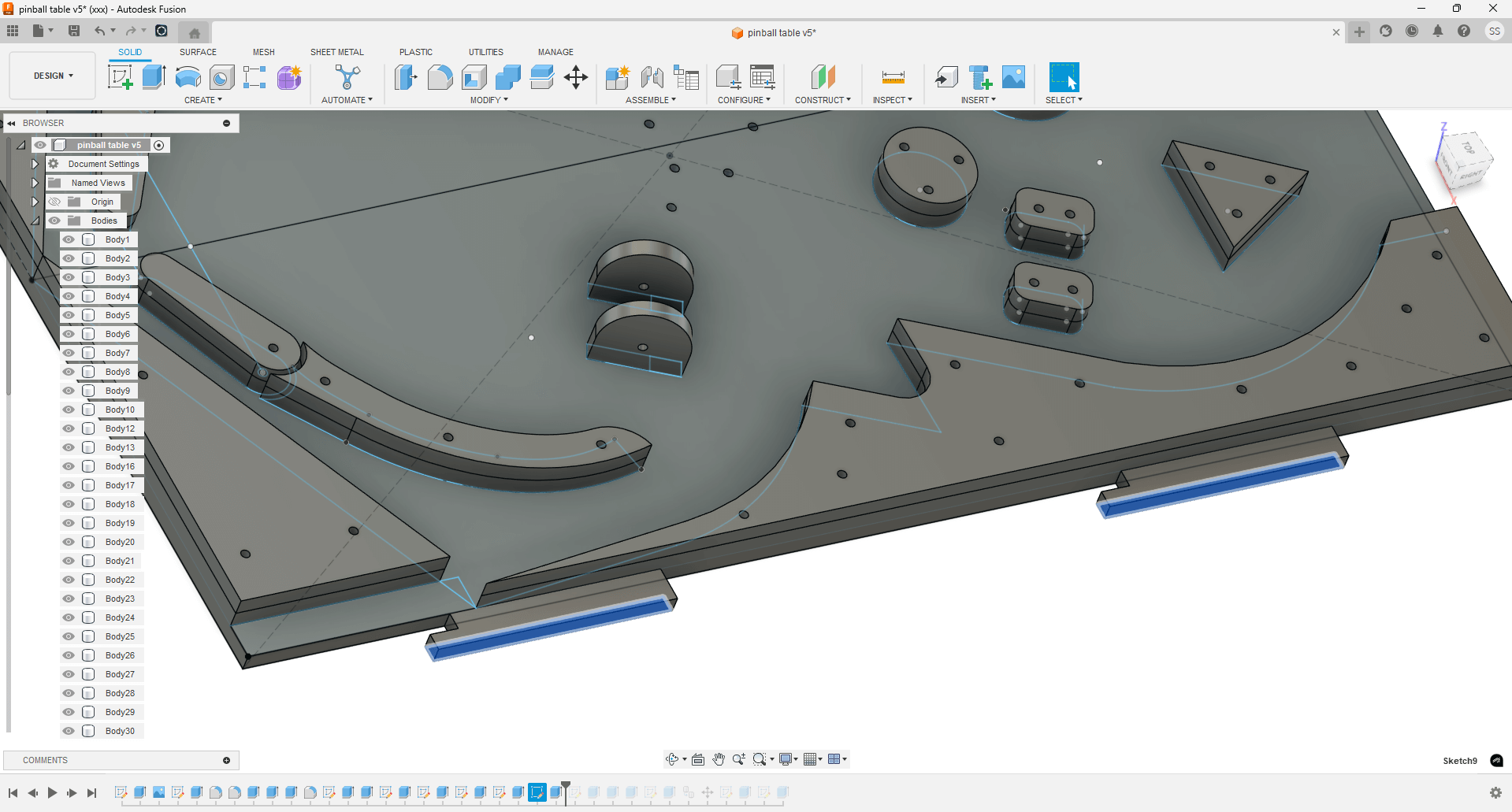
Task: Select the Extrude tool
Action: click(154, 77)
